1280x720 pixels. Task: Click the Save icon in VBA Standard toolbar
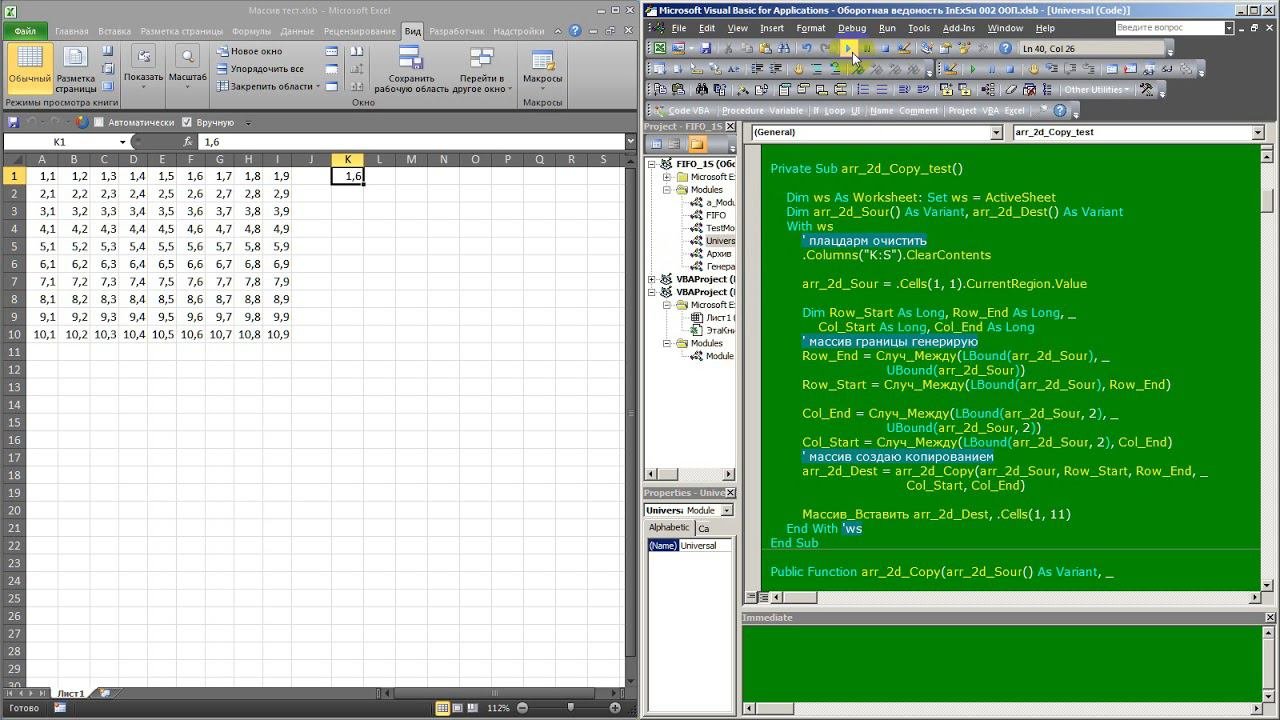705,48
